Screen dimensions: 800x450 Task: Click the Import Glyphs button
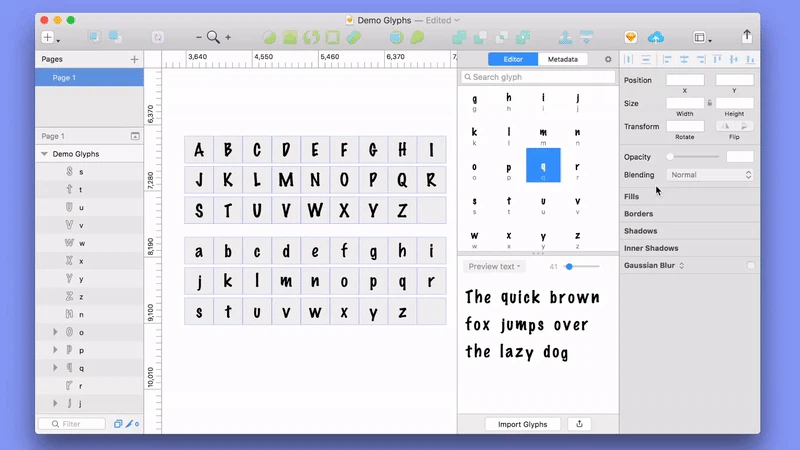[522, 424]
